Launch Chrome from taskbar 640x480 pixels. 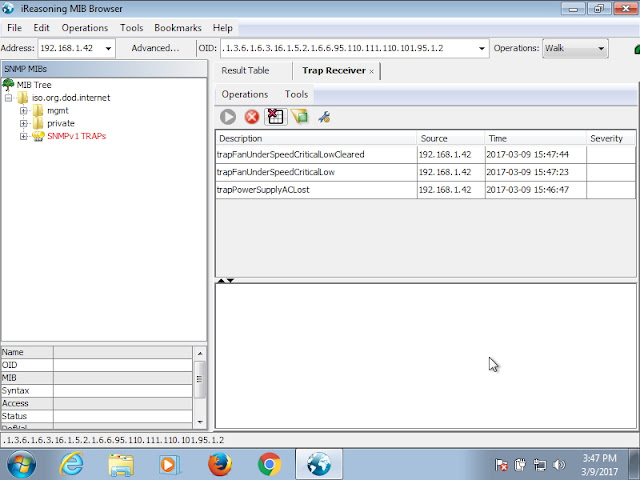(269, 464)
